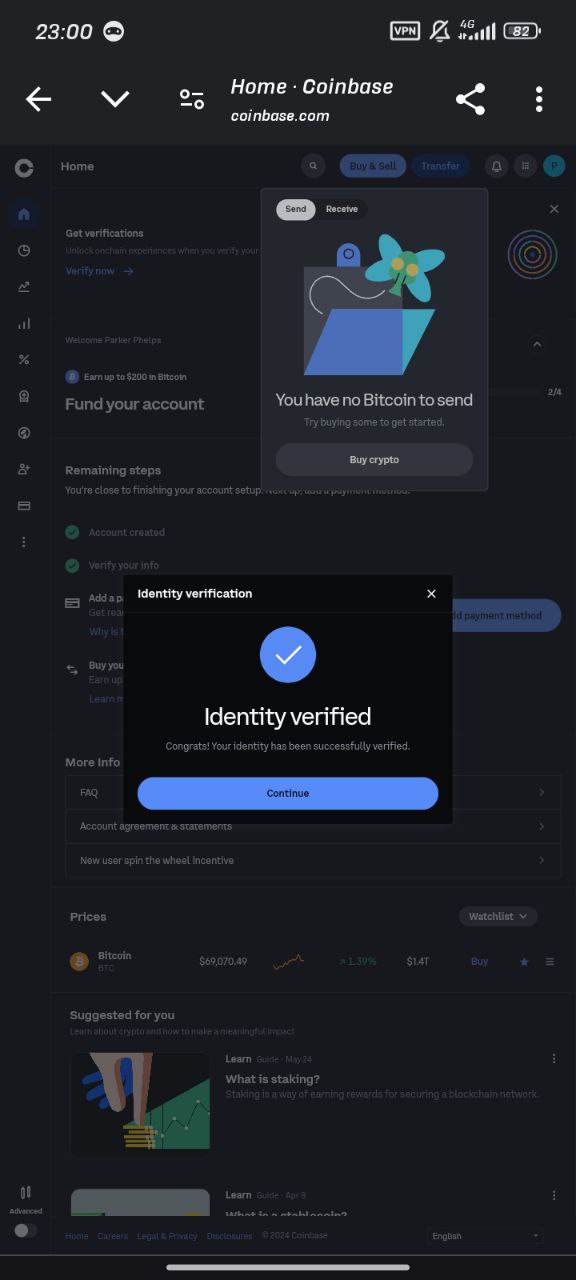The height and width of the screenshot is (1280, 576).
Task: Click the Buy crypto button
Action: [x=374, y=460]
